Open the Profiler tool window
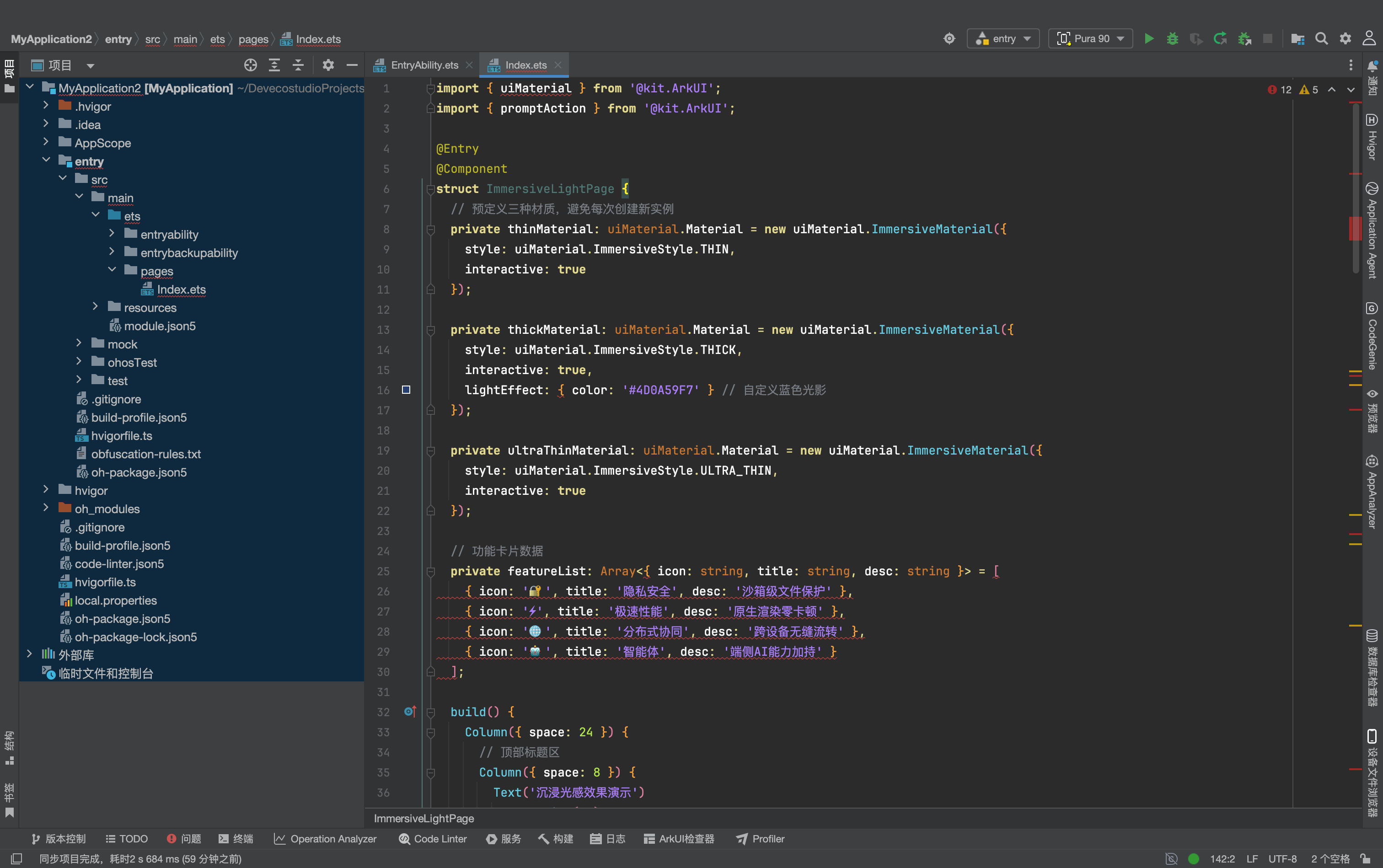Screen dimensions: 1383x868 760,839
